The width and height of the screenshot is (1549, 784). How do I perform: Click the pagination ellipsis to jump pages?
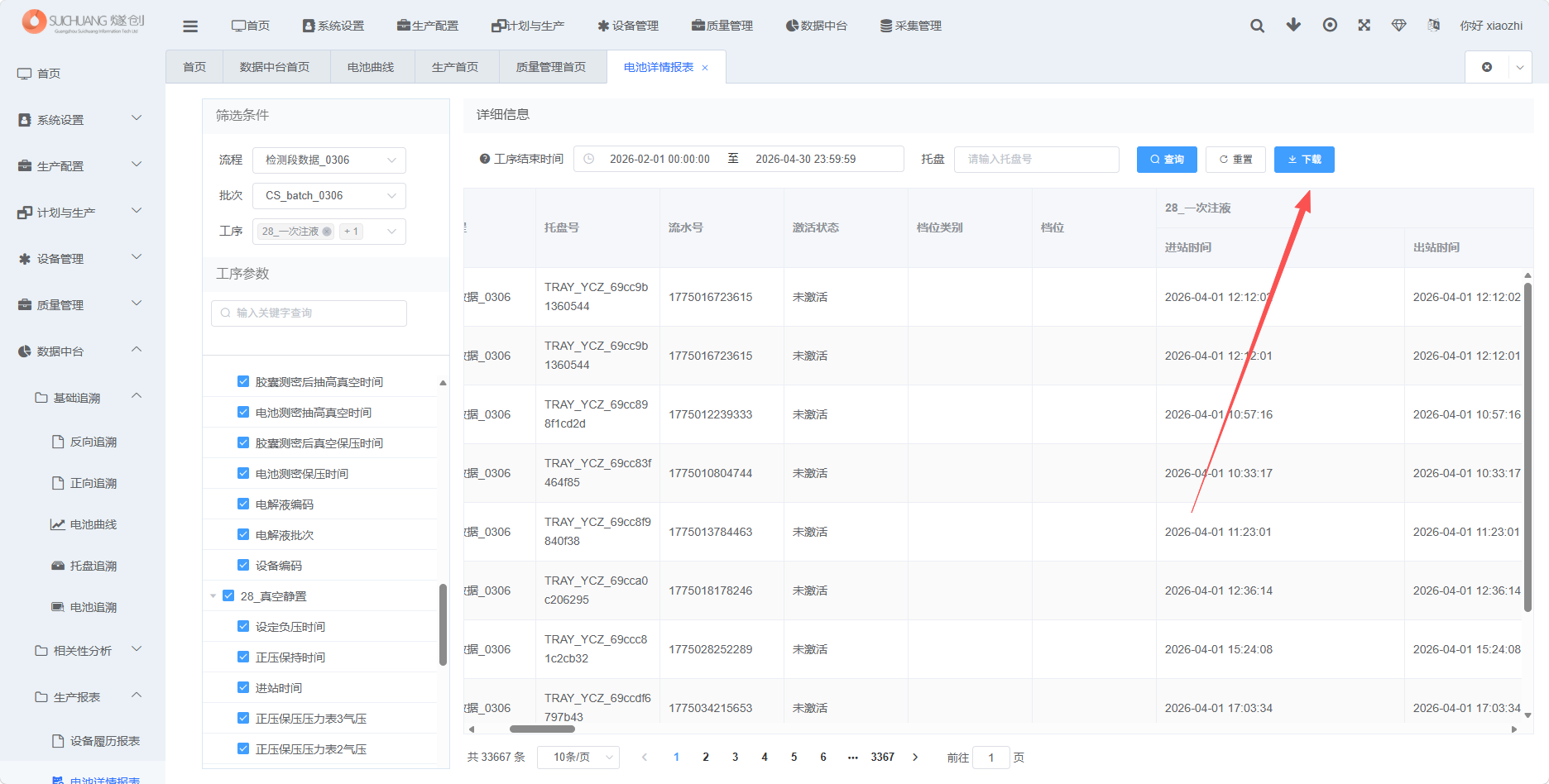pyautogui.click(x=853, y=757)
